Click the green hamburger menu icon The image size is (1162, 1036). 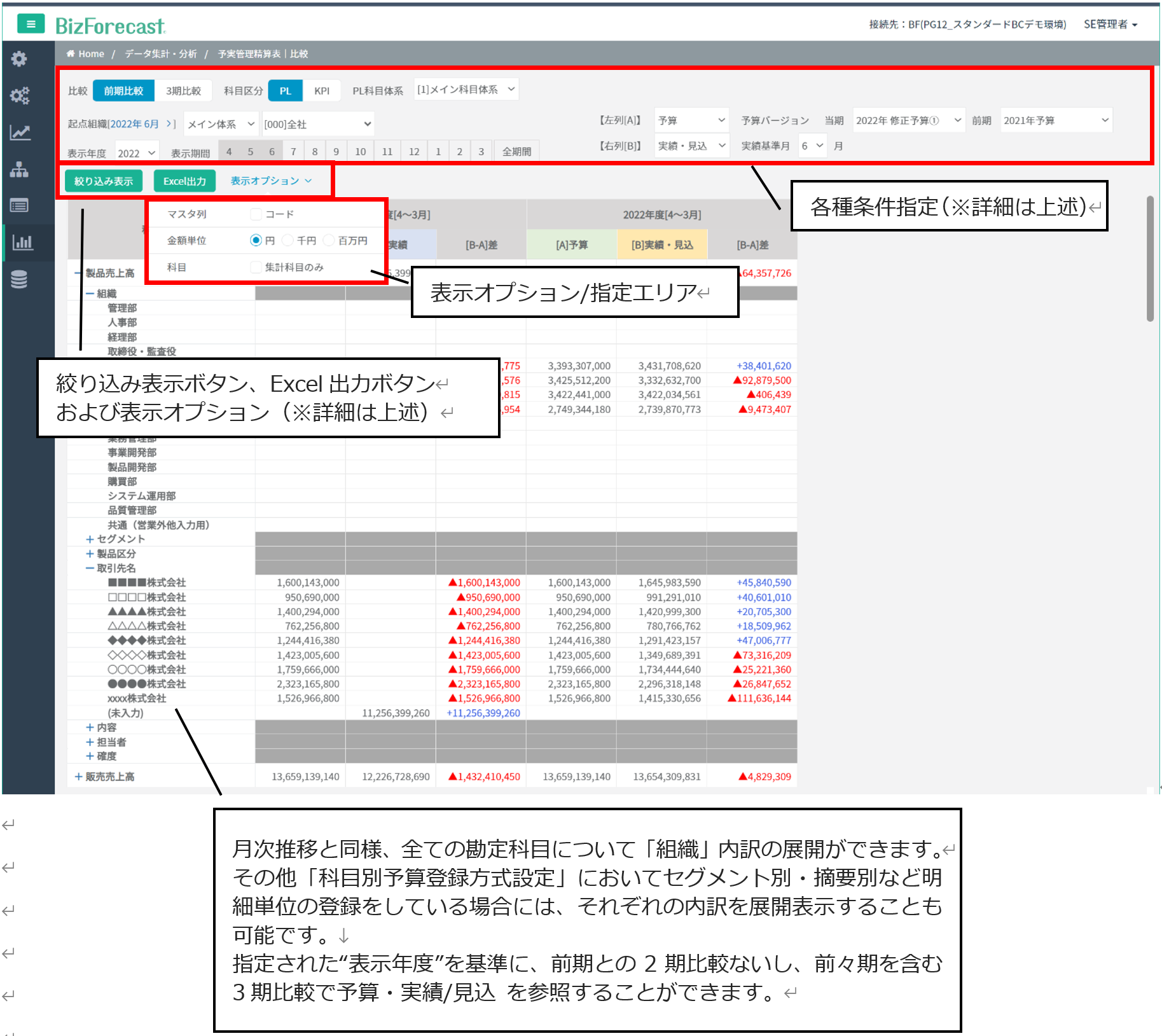tap(31, 24)
